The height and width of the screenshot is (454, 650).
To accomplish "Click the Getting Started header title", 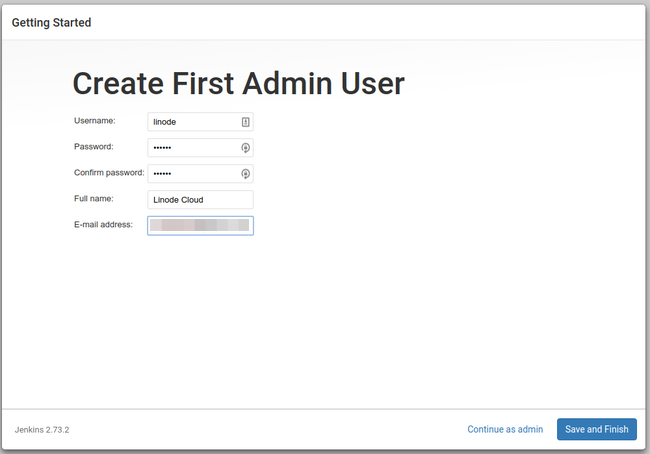I will point(51,22).
